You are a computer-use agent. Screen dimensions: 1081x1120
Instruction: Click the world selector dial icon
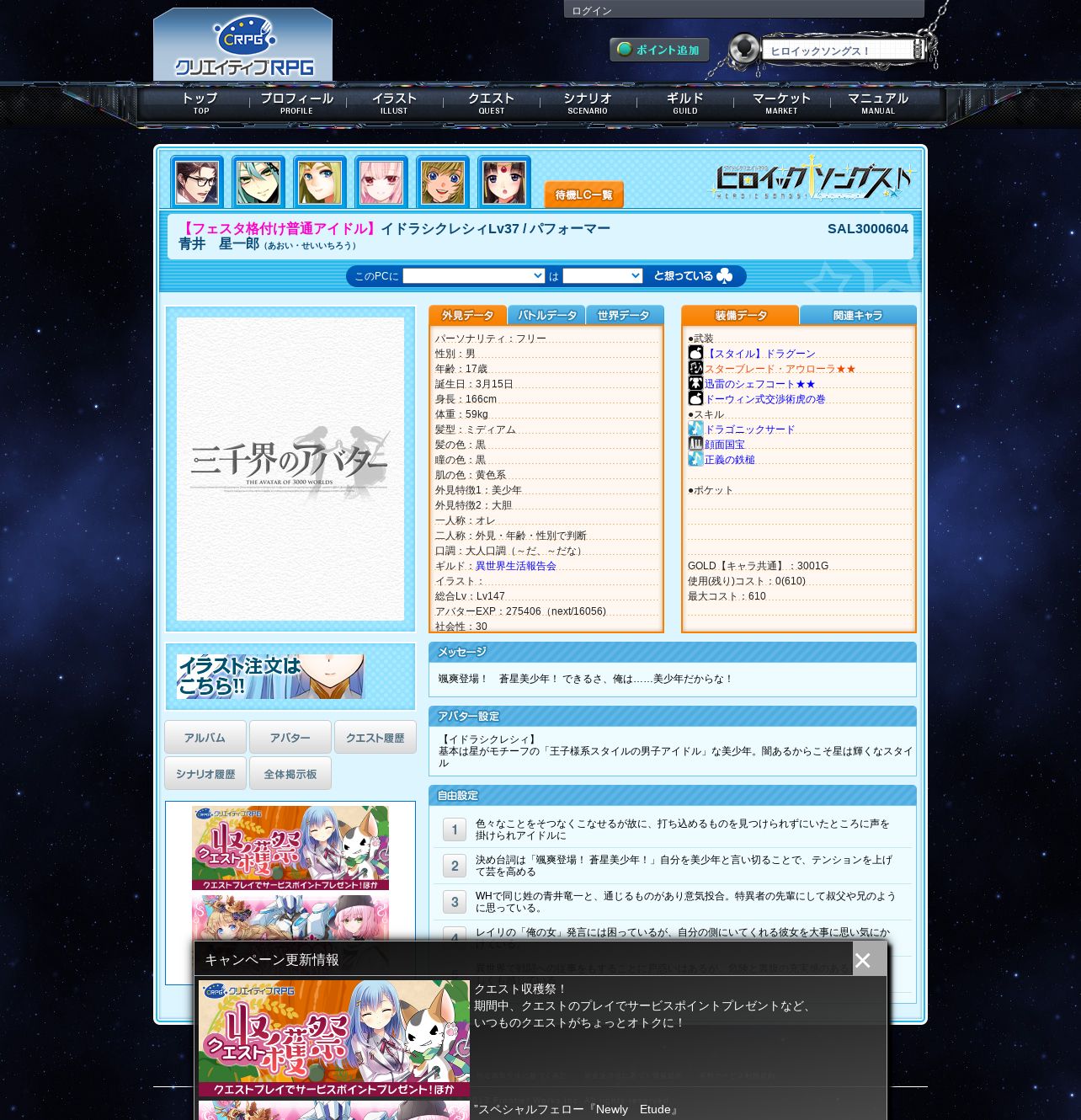[x=743, y=48]
